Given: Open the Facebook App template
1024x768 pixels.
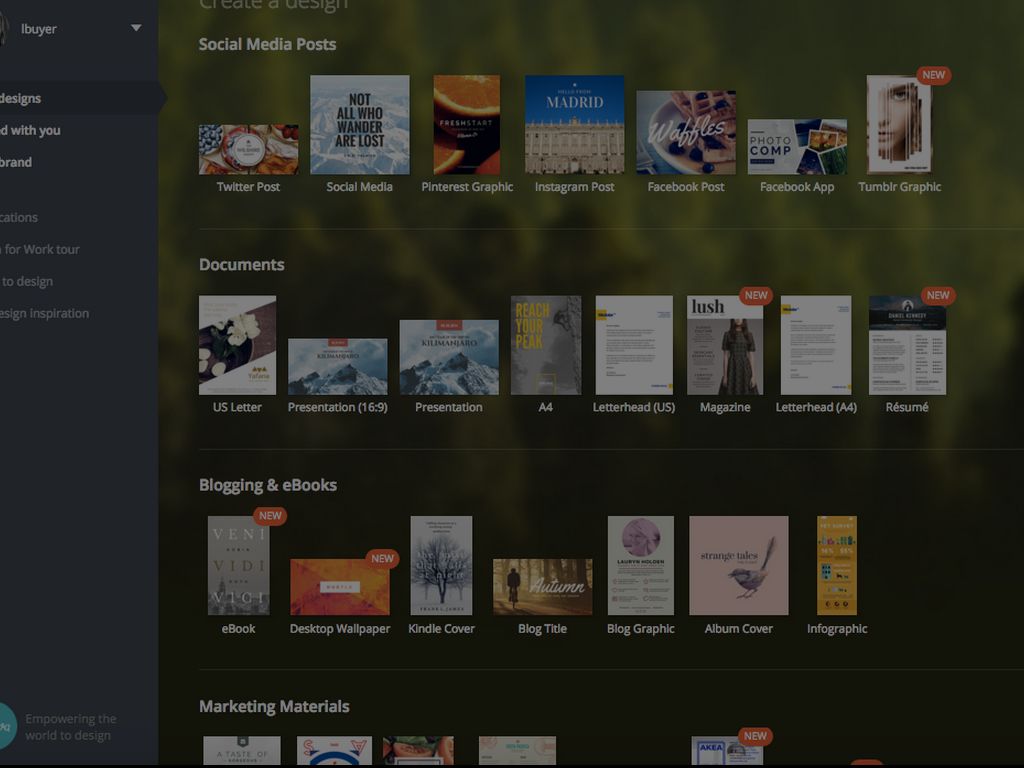Looking at the screenshot, I should 797,147.
